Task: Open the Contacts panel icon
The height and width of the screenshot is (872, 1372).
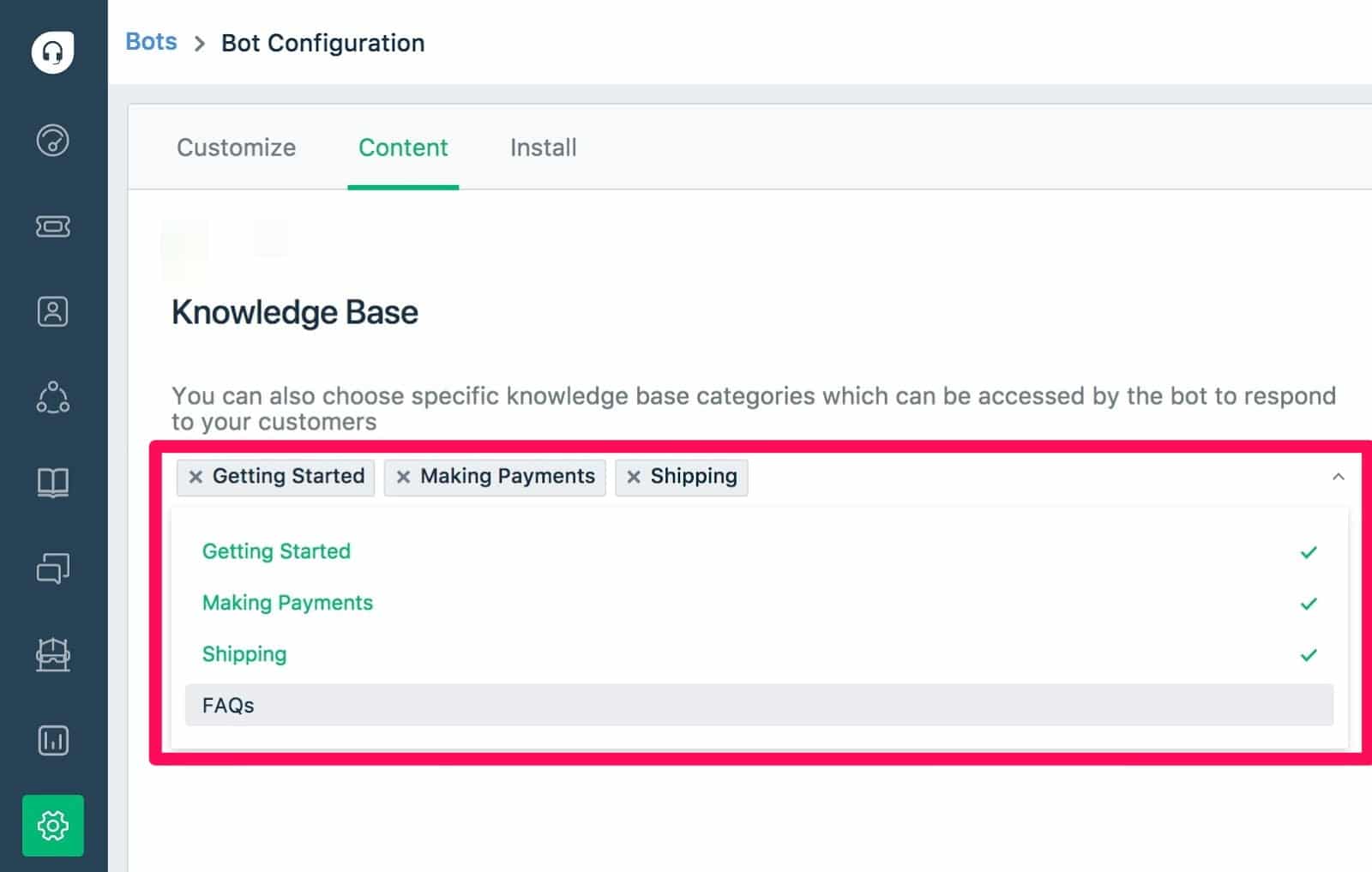Action: 53,312
